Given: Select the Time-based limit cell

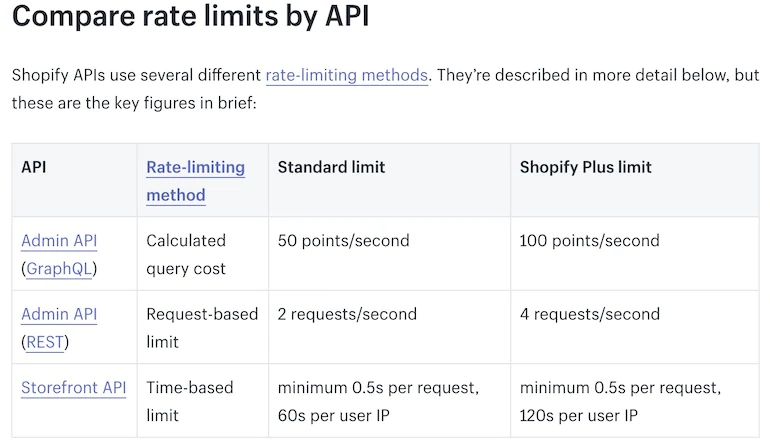Looking at the screenshot, I should pyautogui.click(x=191, y=400).
